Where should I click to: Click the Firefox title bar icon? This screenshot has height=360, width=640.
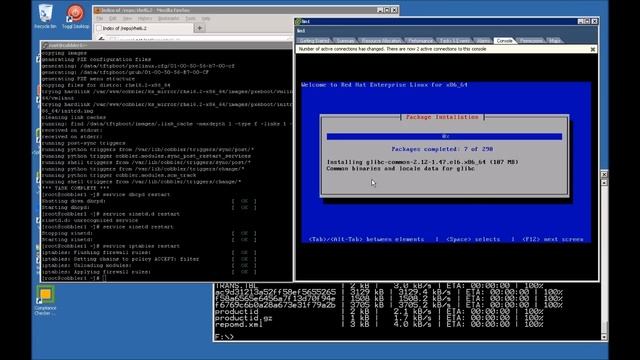[x=98, y=10]
